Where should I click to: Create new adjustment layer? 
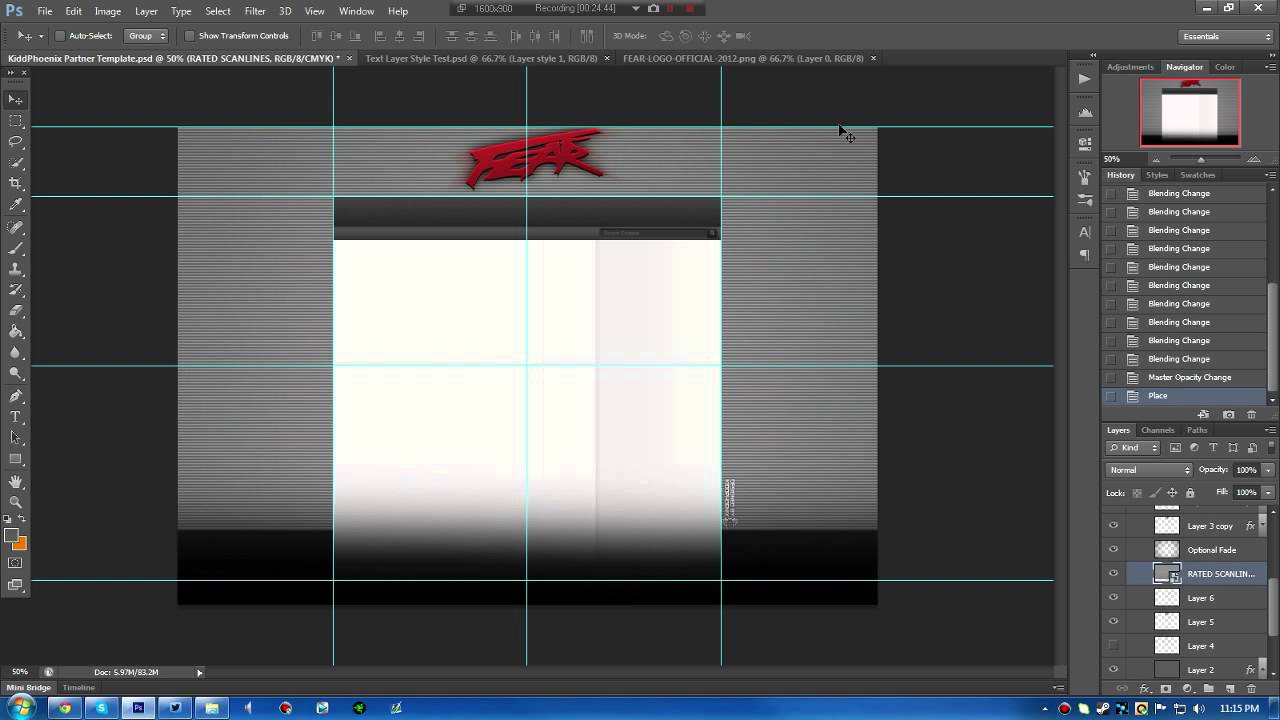(x=1187, y=689)
